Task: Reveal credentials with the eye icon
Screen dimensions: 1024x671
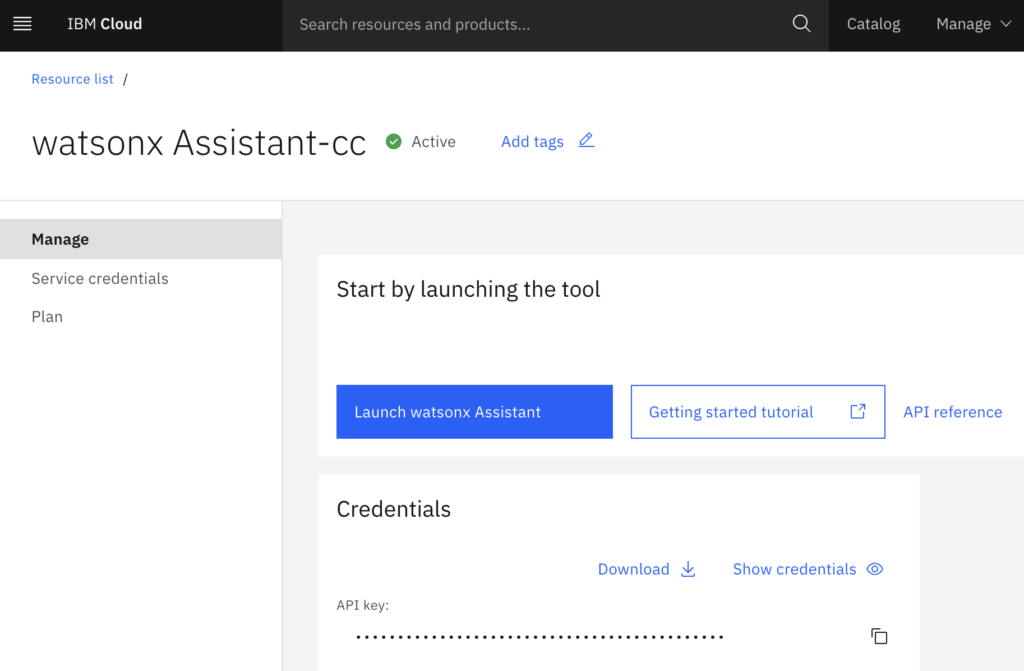Action: pos(874,569)
